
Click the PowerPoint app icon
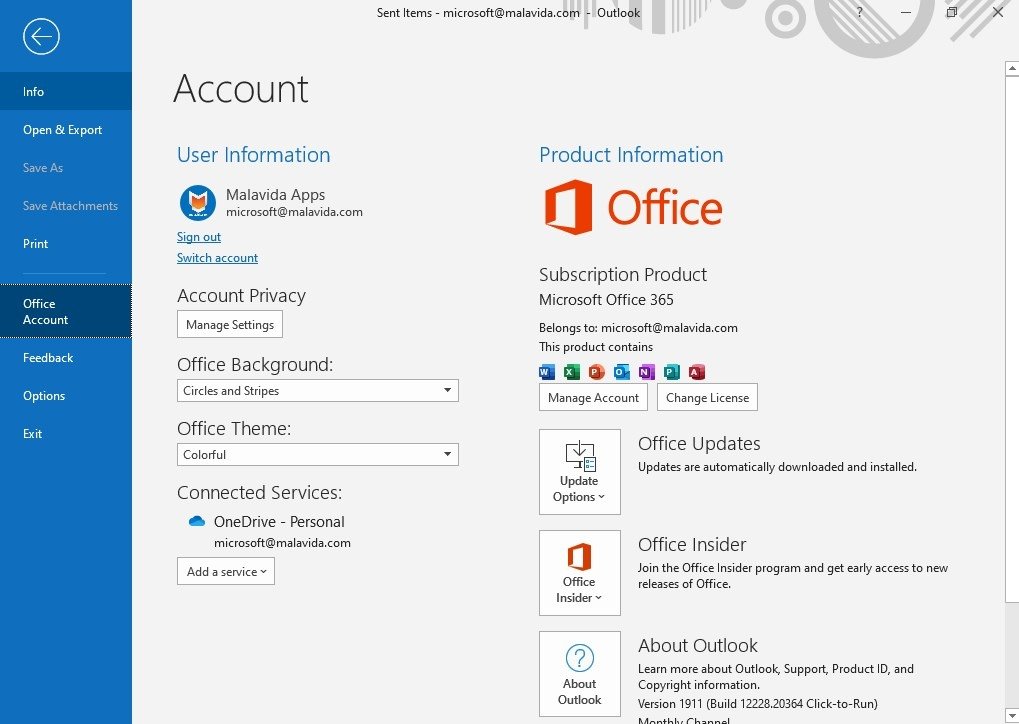(596, 372)
